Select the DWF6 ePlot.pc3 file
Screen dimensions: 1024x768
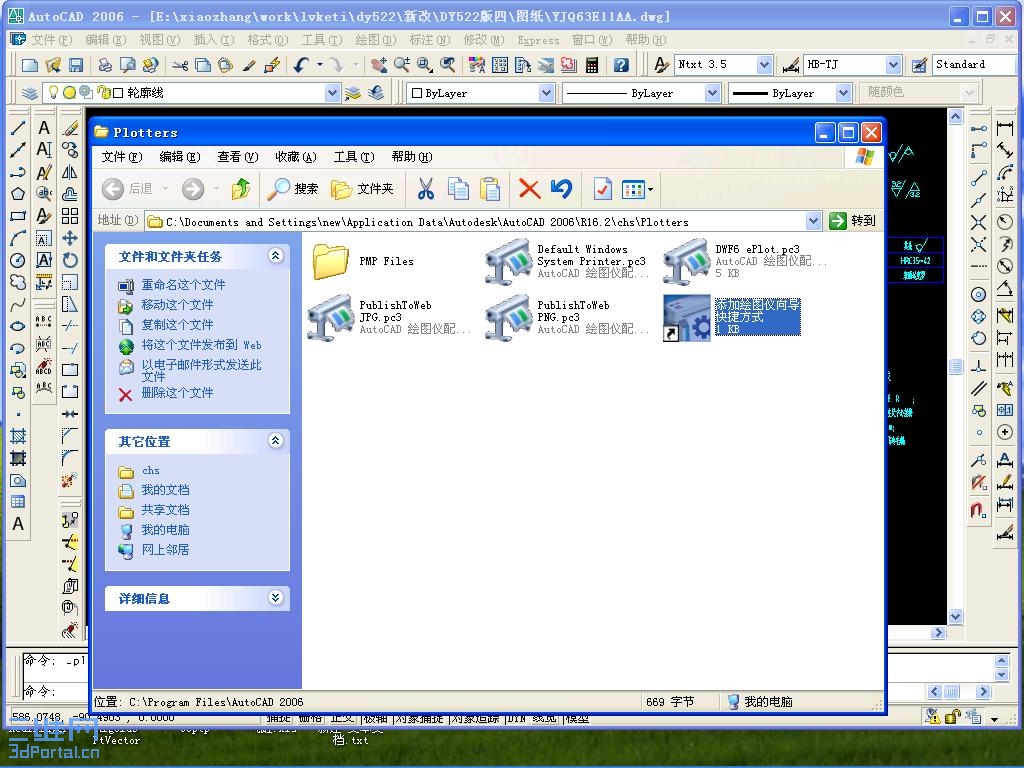pos(745,261)
